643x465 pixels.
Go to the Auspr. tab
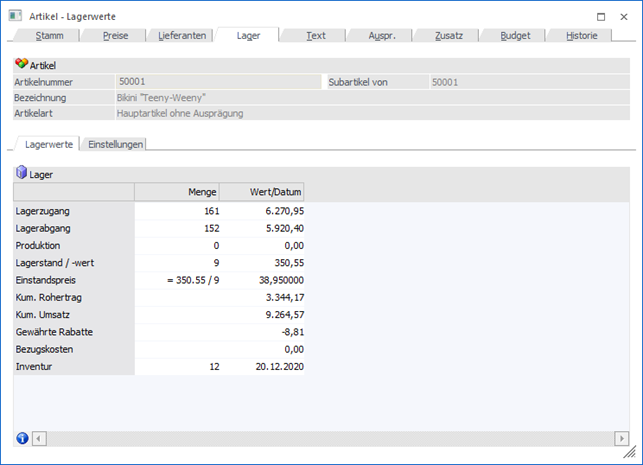(x=381, y=35)
